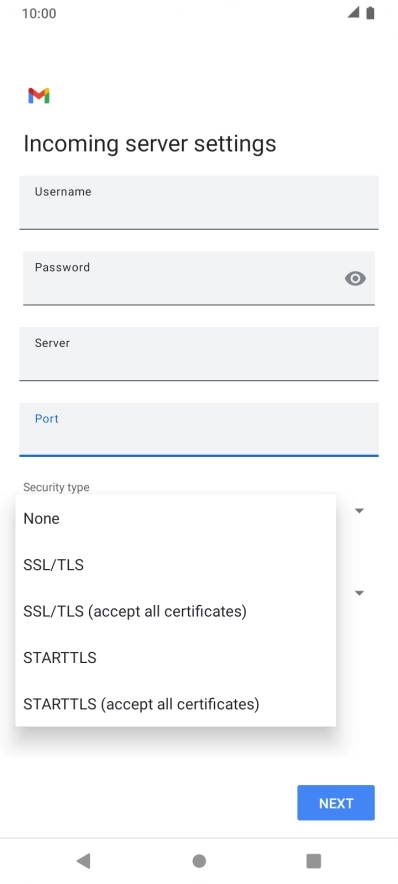This screenshot has width=398, height=884.
Task: Pick STARTTLS security type
Action: [176, 657]
